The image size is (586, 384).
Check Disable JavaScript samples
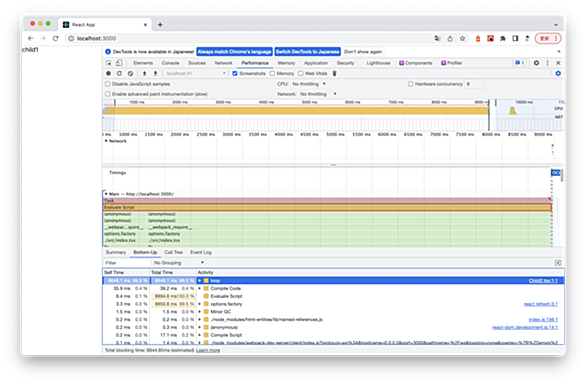tap(108, 84)
